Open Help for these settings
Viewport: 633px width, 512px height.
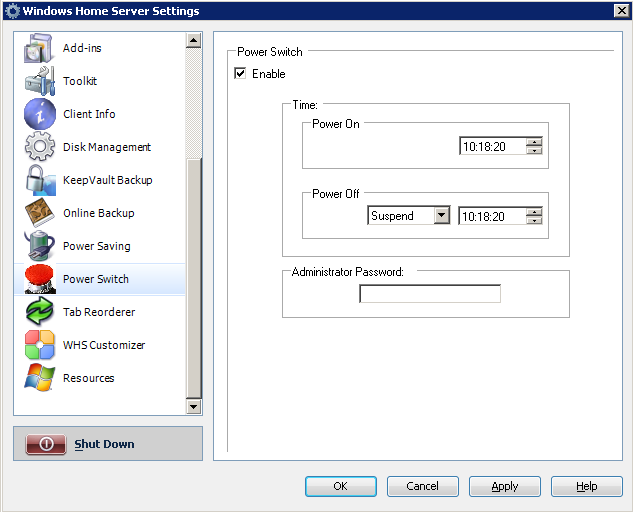click(x=587, y=486)
